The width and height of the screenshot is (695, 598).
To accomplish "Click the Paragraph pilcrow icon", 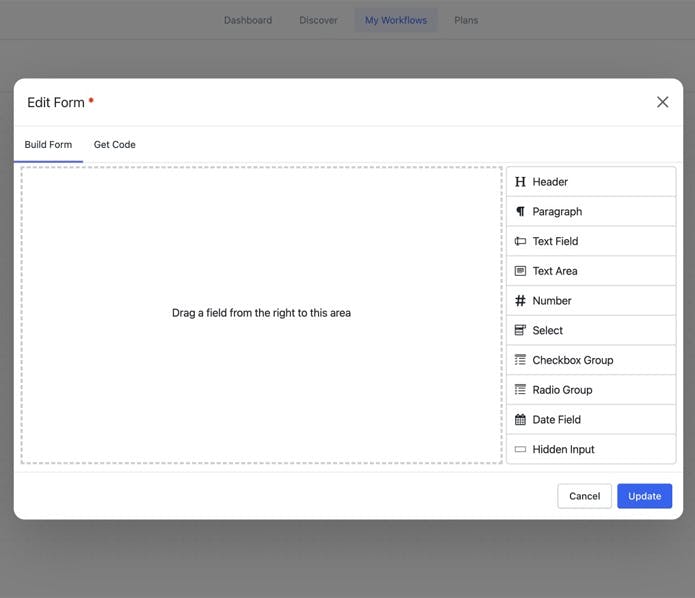I will point(520,211).
